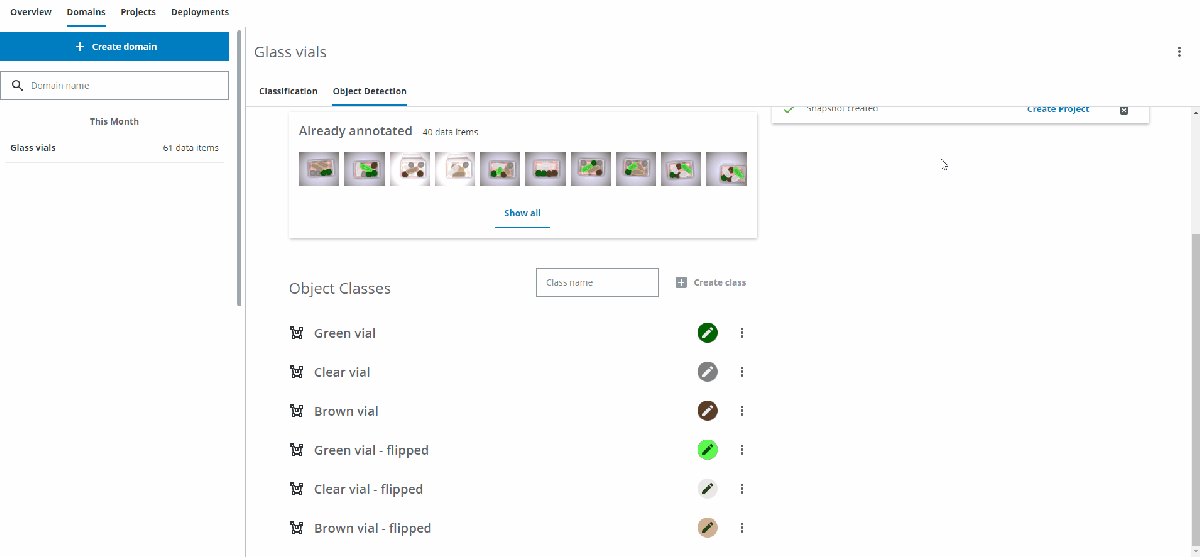Click the search magnifier in Domain name field
Viewport: 1200px width, 557px height.
coord(17,86)
